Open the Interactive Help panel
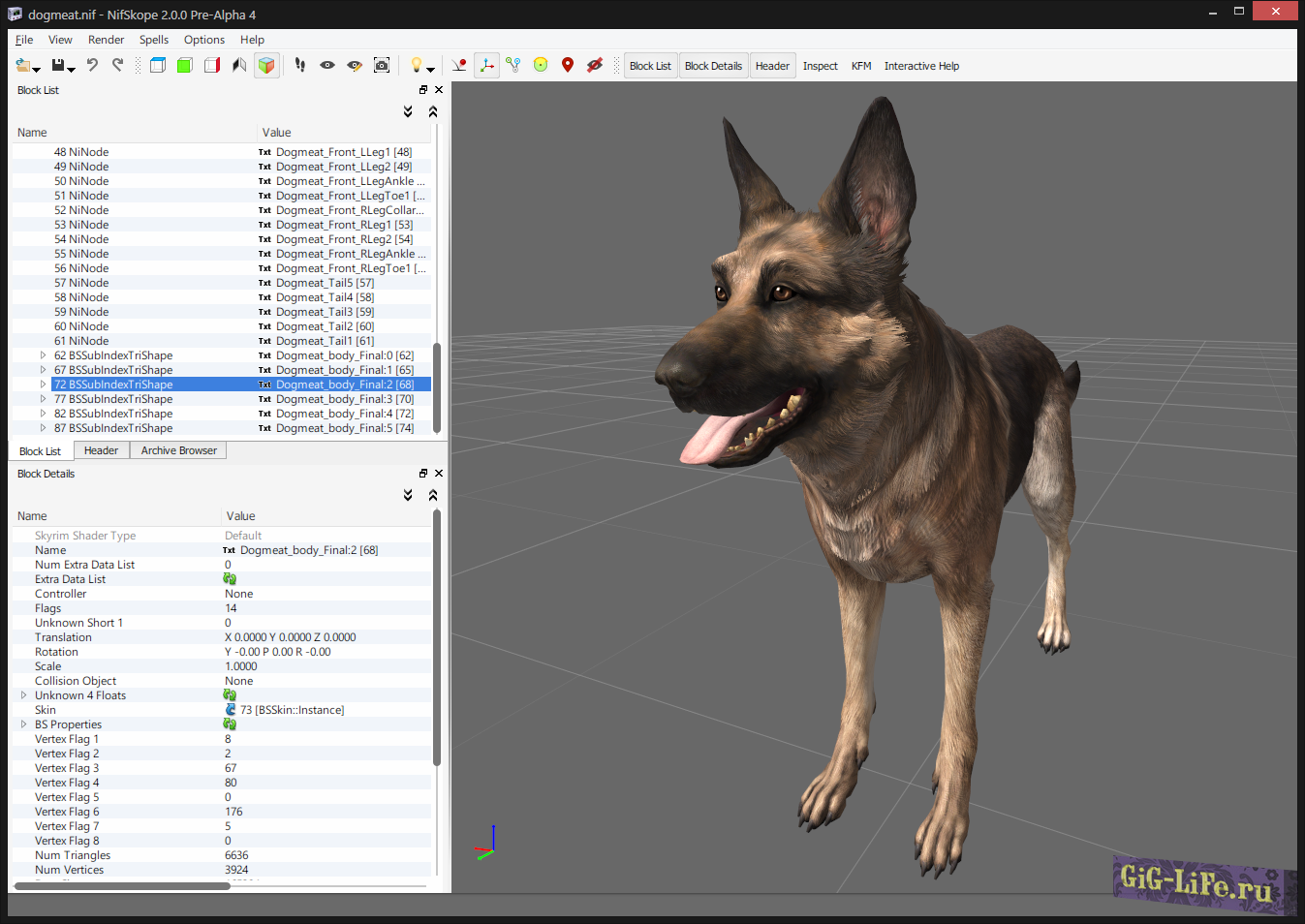The height and width of the screenshot is (924, 1305). [x=920, y=65]
